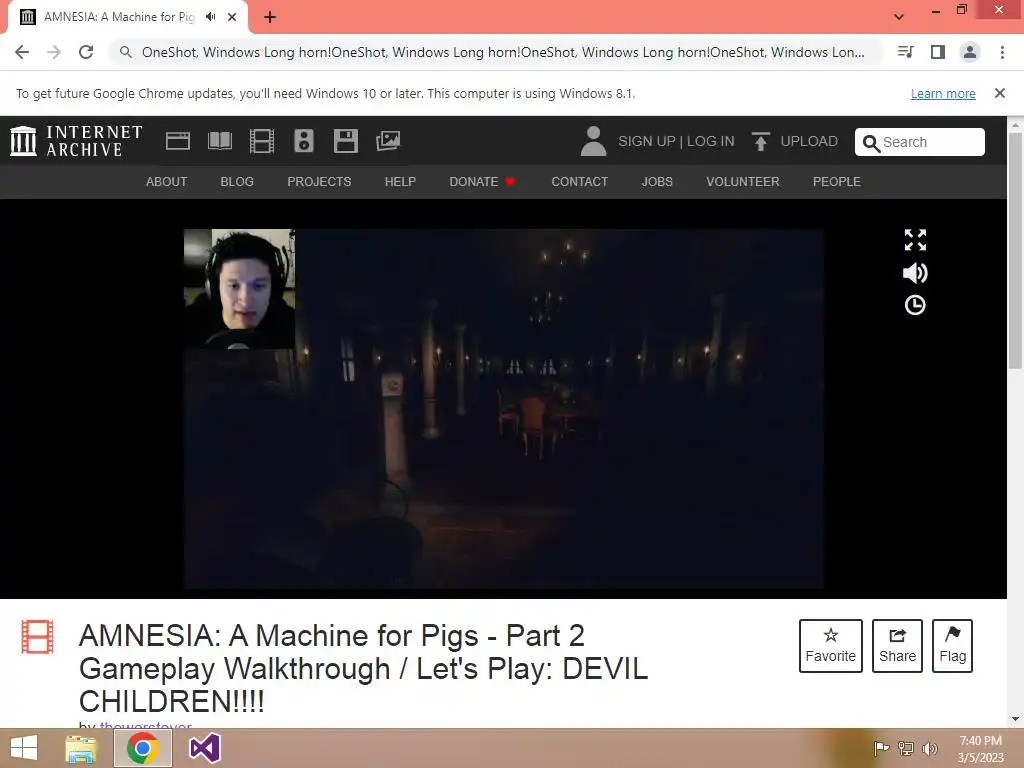Open Chrome profile icon
The width and height of the screenshot is (1024, 768).
coord(970,52)
